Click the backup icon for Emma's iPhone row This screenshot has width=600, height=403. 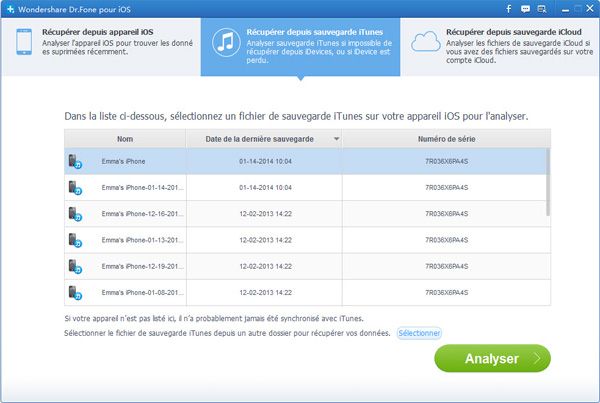click(75, 162)
